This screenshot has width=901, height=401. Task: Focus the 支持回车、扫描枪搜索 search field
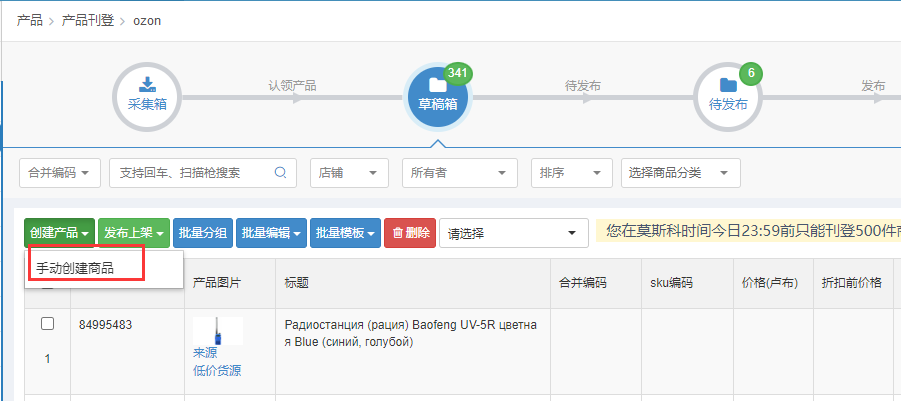[x=203, y=173]
